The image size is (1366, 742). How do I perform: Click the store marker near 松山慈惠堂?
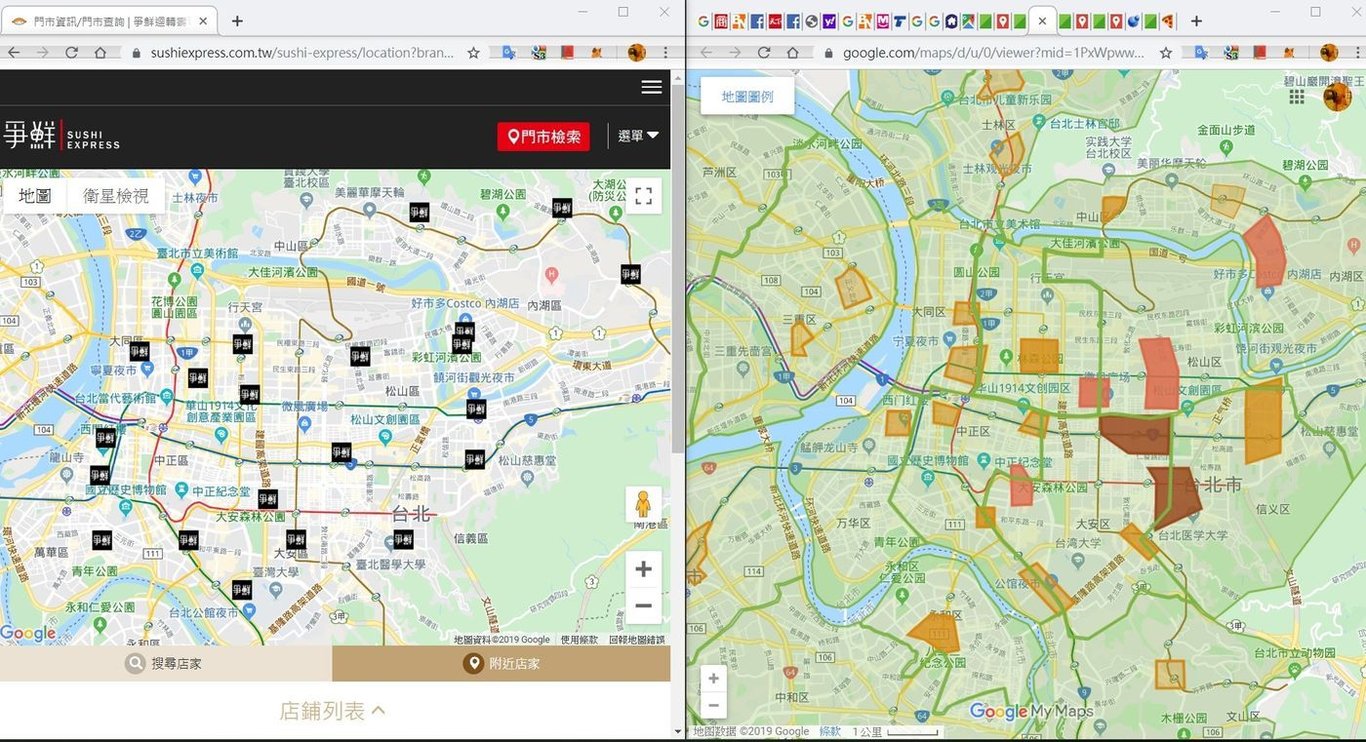coord(474,459)
